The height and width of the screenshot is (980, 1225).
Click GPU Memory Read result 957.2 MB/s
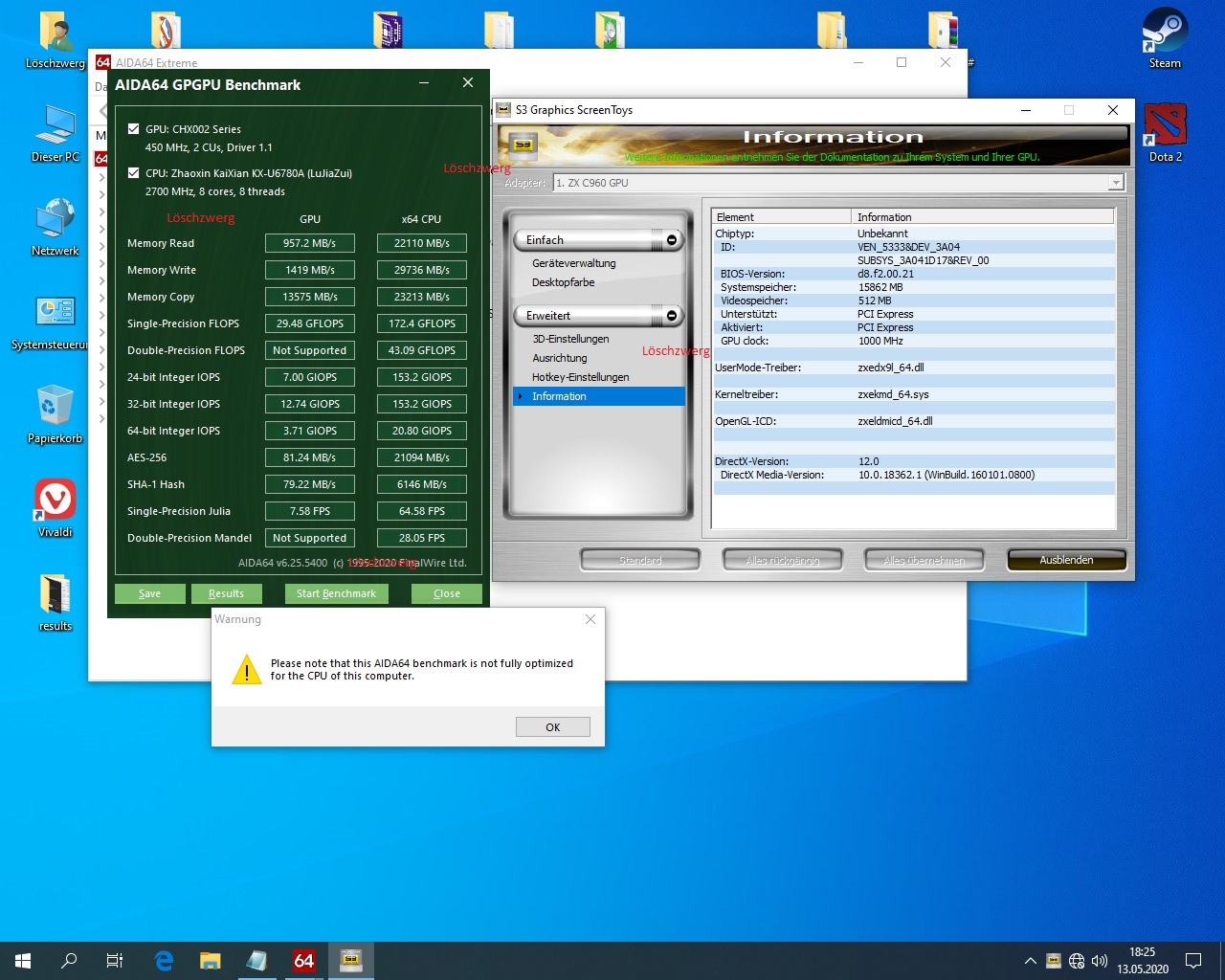click(x=310, y=243)
